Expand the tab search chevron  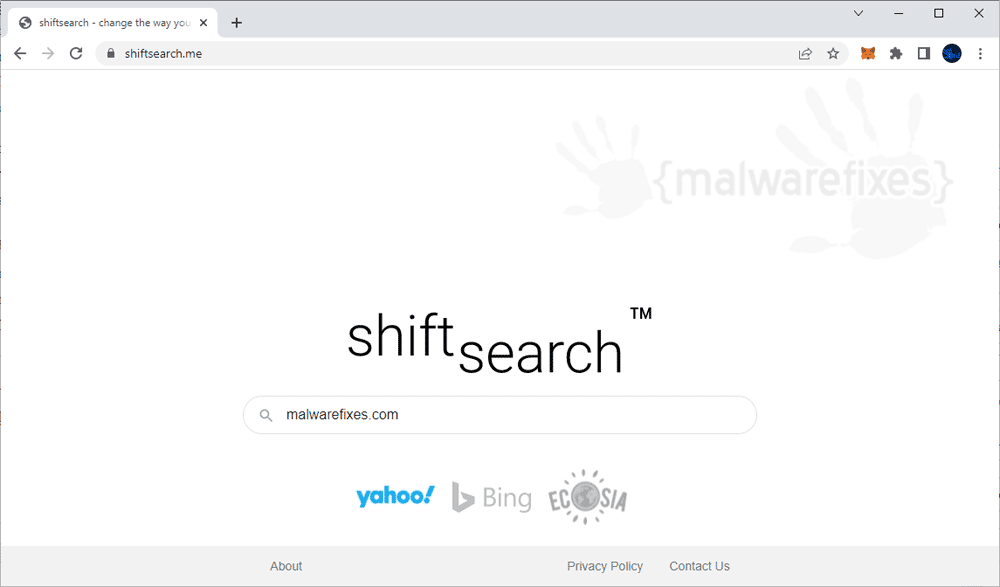click(x=858, y=13)
